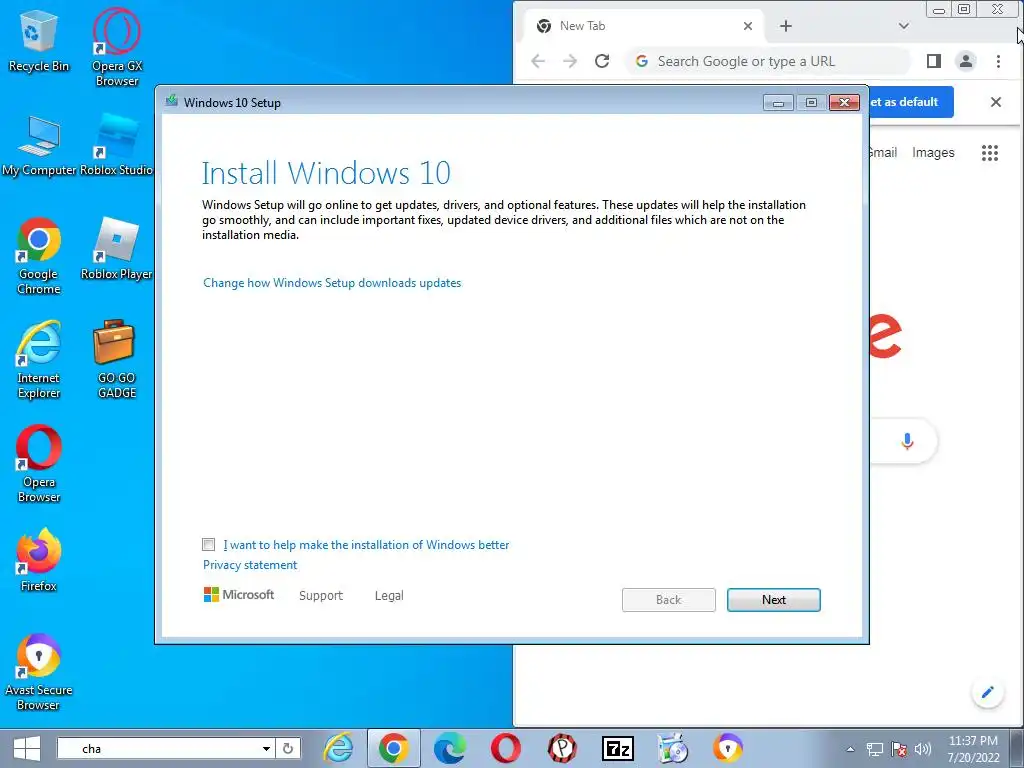Click Next in Windows 10 Setup

[773, 600]
